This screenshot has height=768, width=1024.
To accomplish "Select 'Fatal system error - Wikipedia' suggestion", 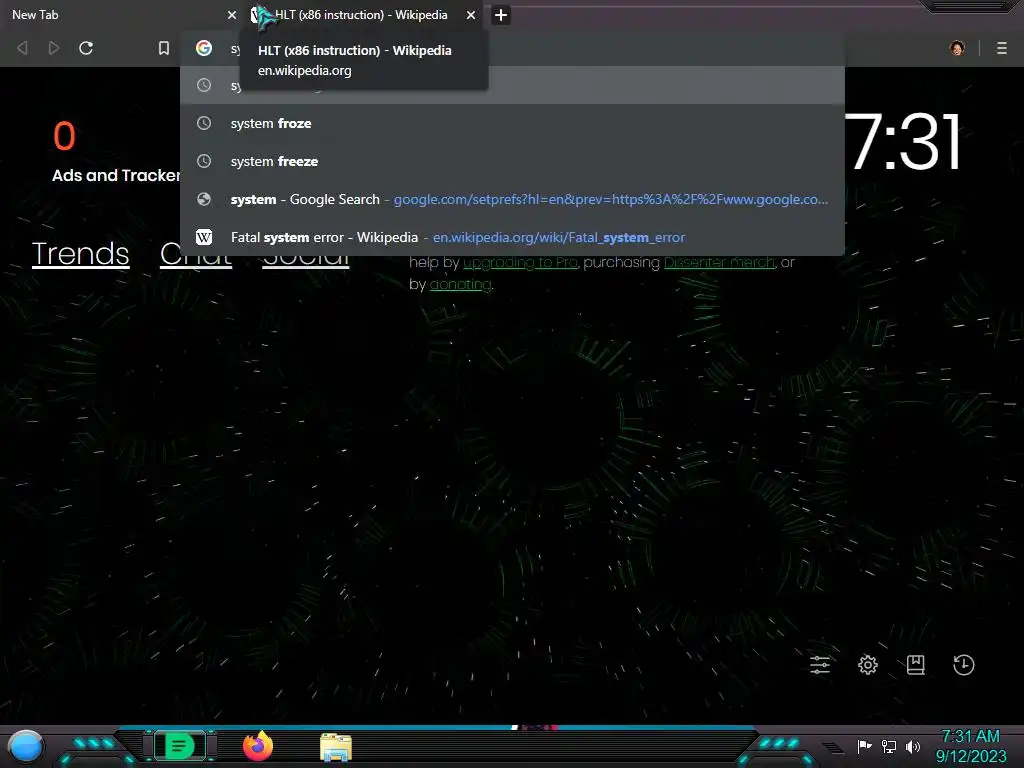I will pos(512,237).
